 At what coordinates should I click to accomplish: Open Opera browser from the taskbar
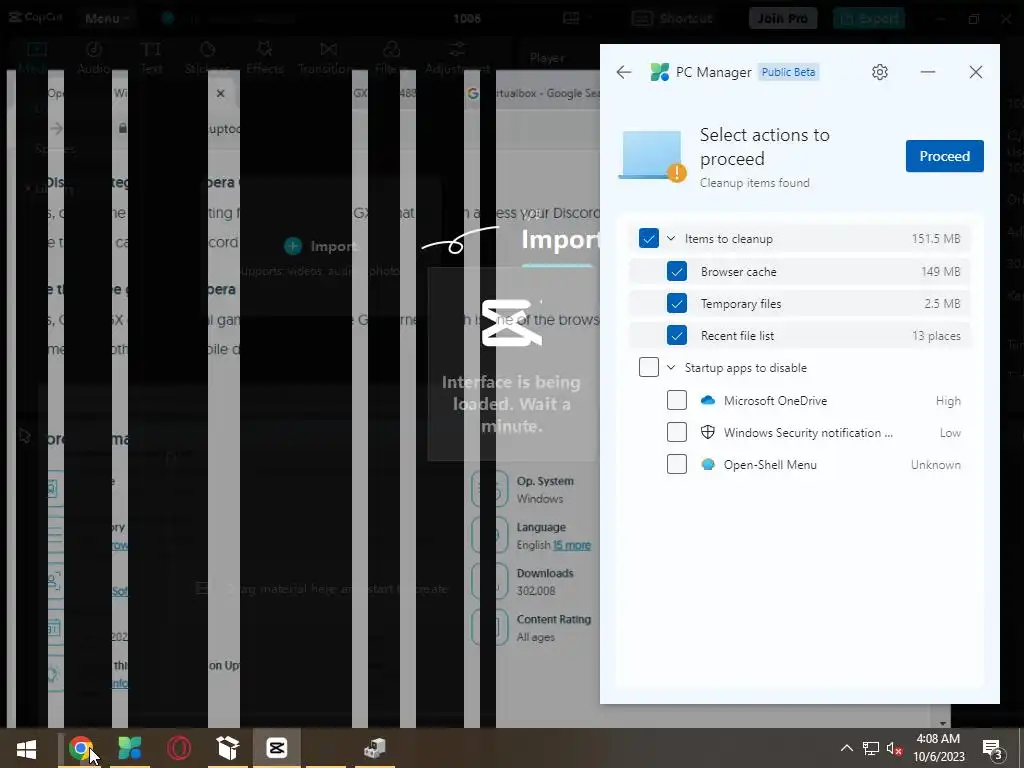178,748
